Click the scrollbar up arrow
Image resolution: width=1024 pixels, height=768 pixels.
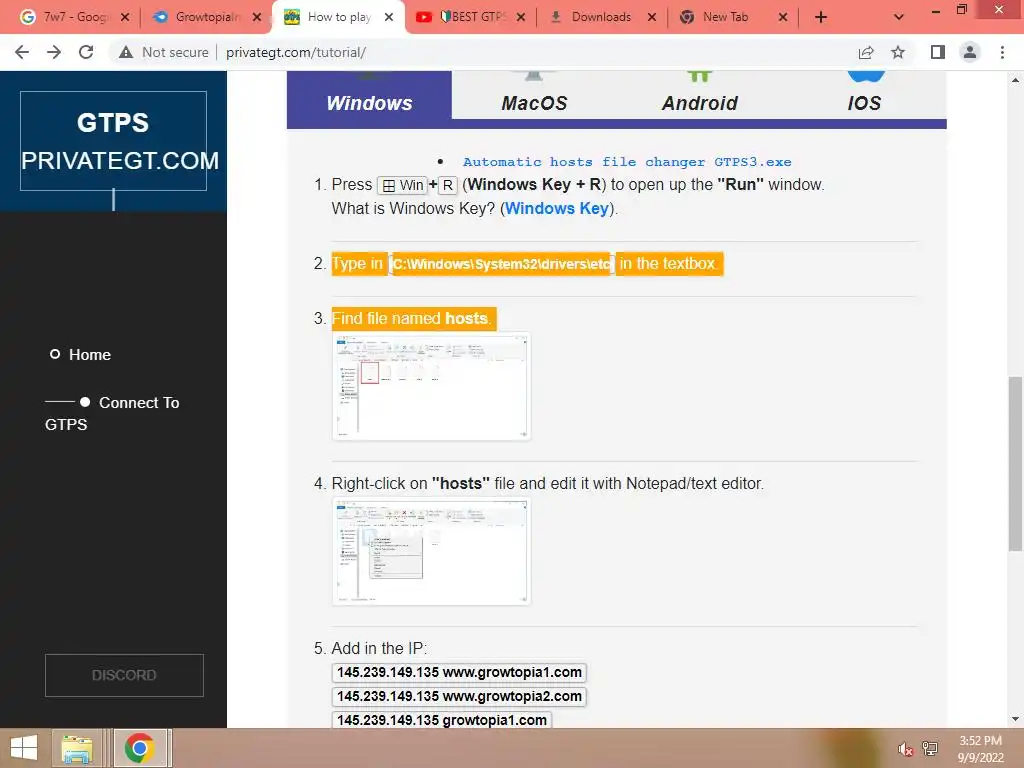pos(1015,80)
